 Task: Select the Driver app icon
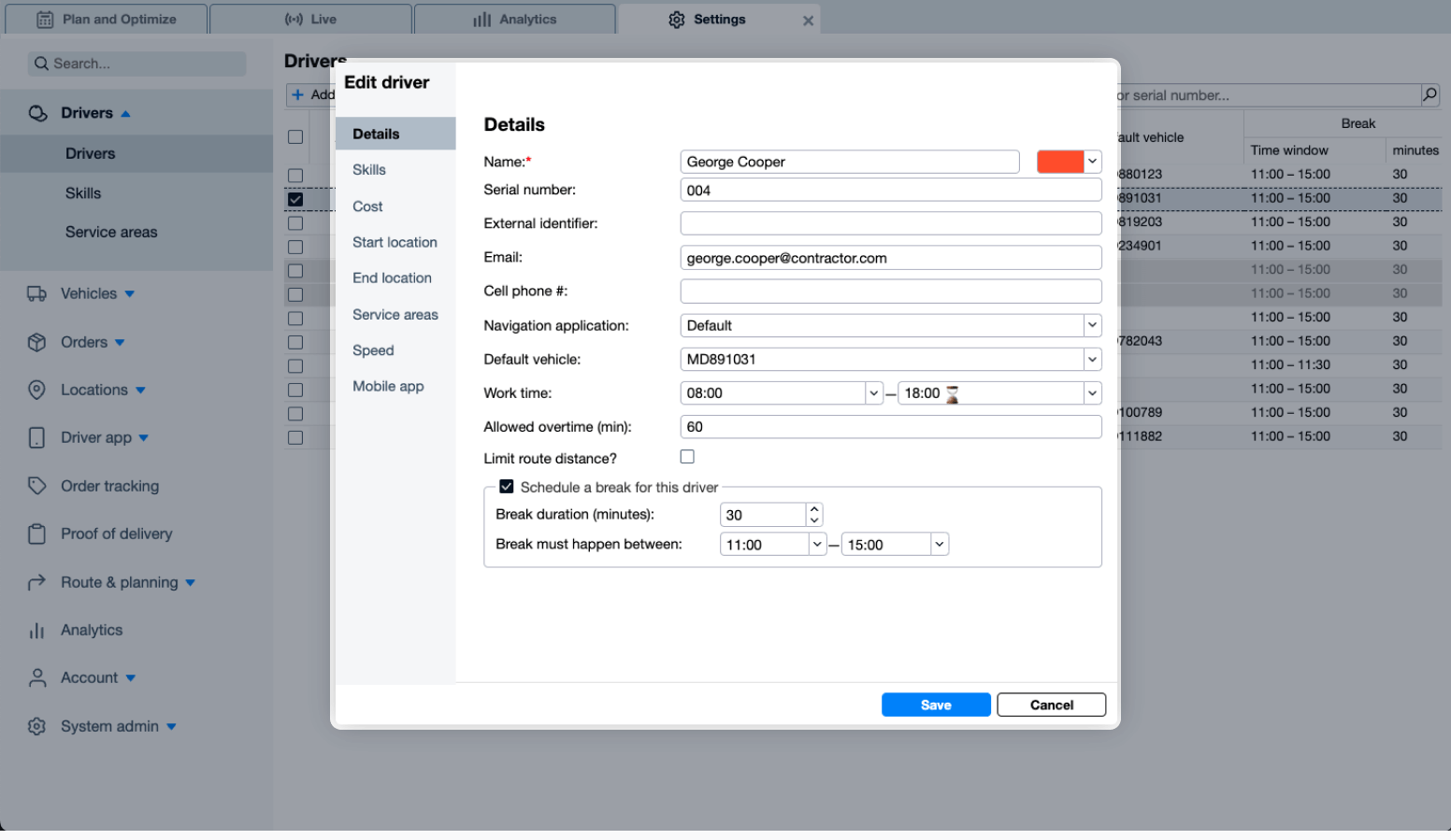[37, 437]
